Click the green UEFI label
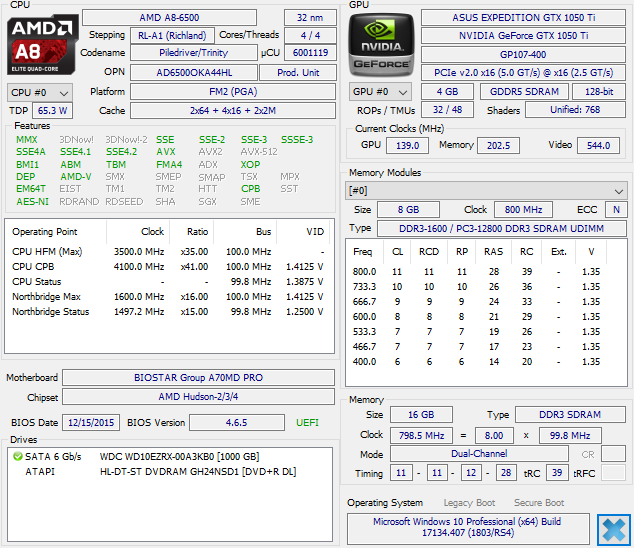Image resolution: width=634 pixels, height=548 pixels. [307, 423]
